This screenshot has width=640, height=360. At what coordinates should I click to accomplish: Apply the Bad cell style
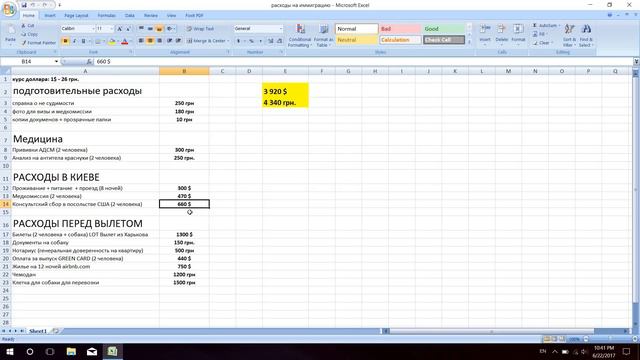400,29
